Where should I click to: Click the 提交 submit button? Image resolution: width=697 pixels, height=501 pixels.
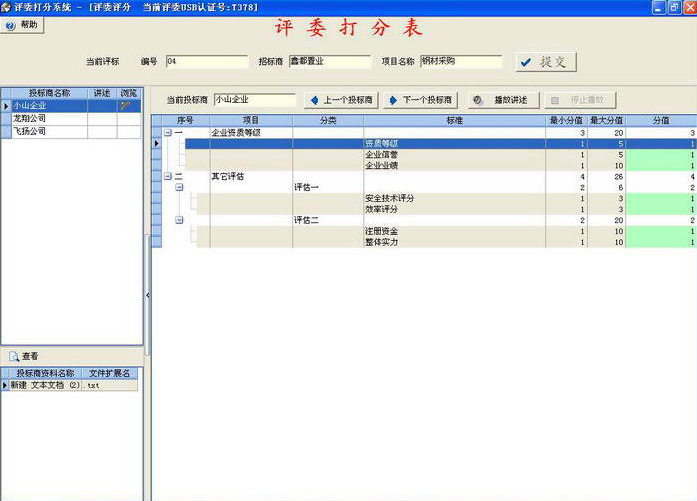point(546,62)
